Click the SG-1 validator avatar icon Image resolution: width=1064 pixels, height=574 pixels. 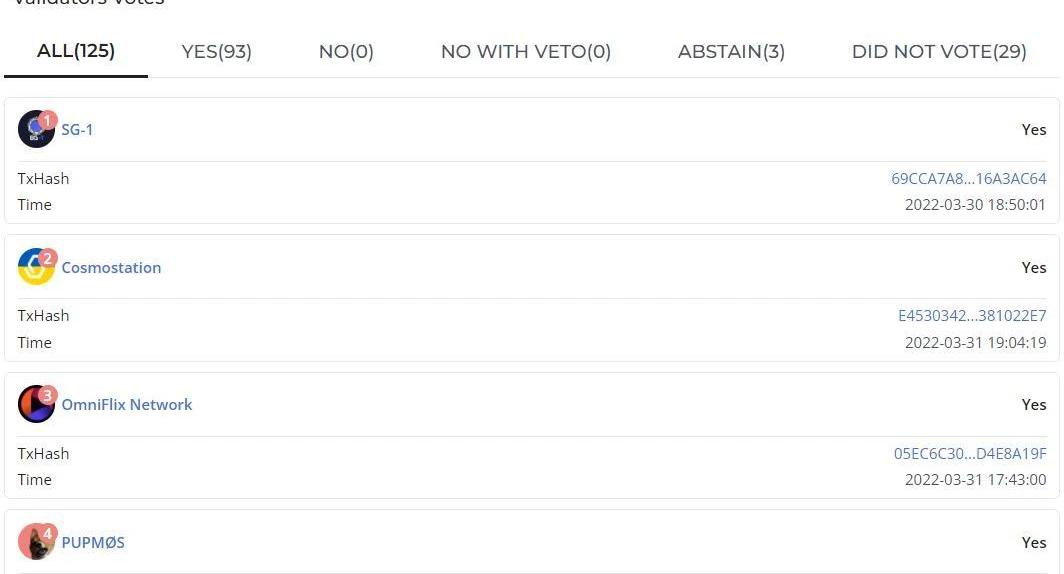(x=36, y=130)
